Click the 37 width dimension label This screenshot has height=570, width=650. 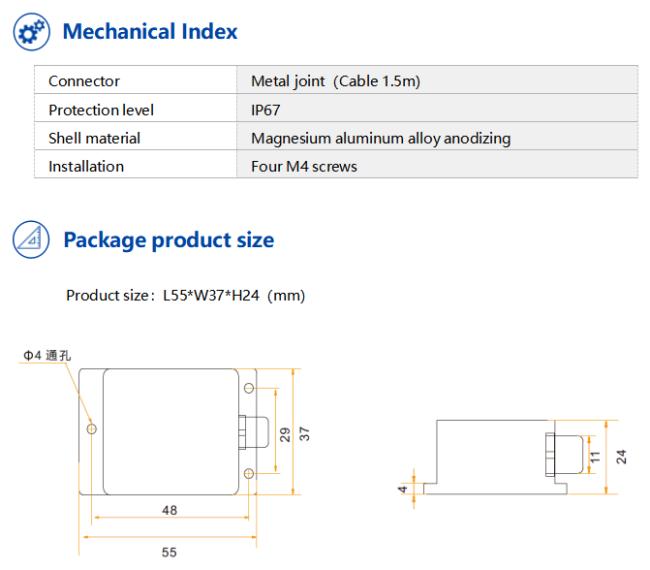tap(304, 434)
